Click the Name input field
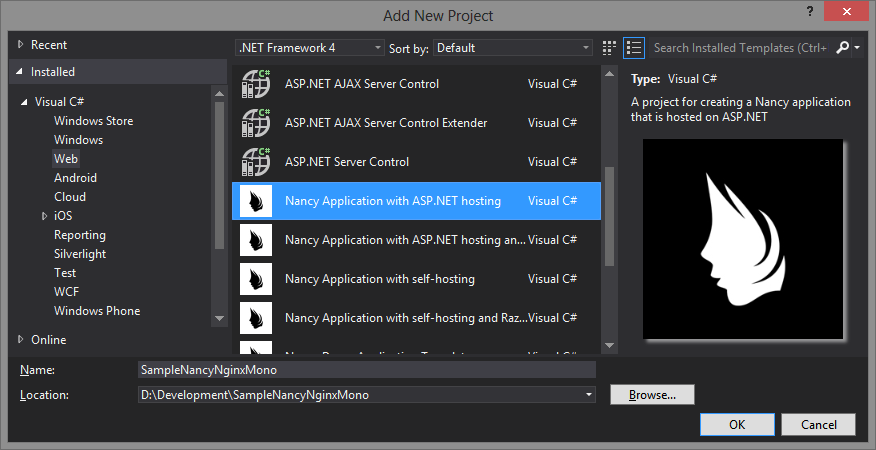 (366, 370)
